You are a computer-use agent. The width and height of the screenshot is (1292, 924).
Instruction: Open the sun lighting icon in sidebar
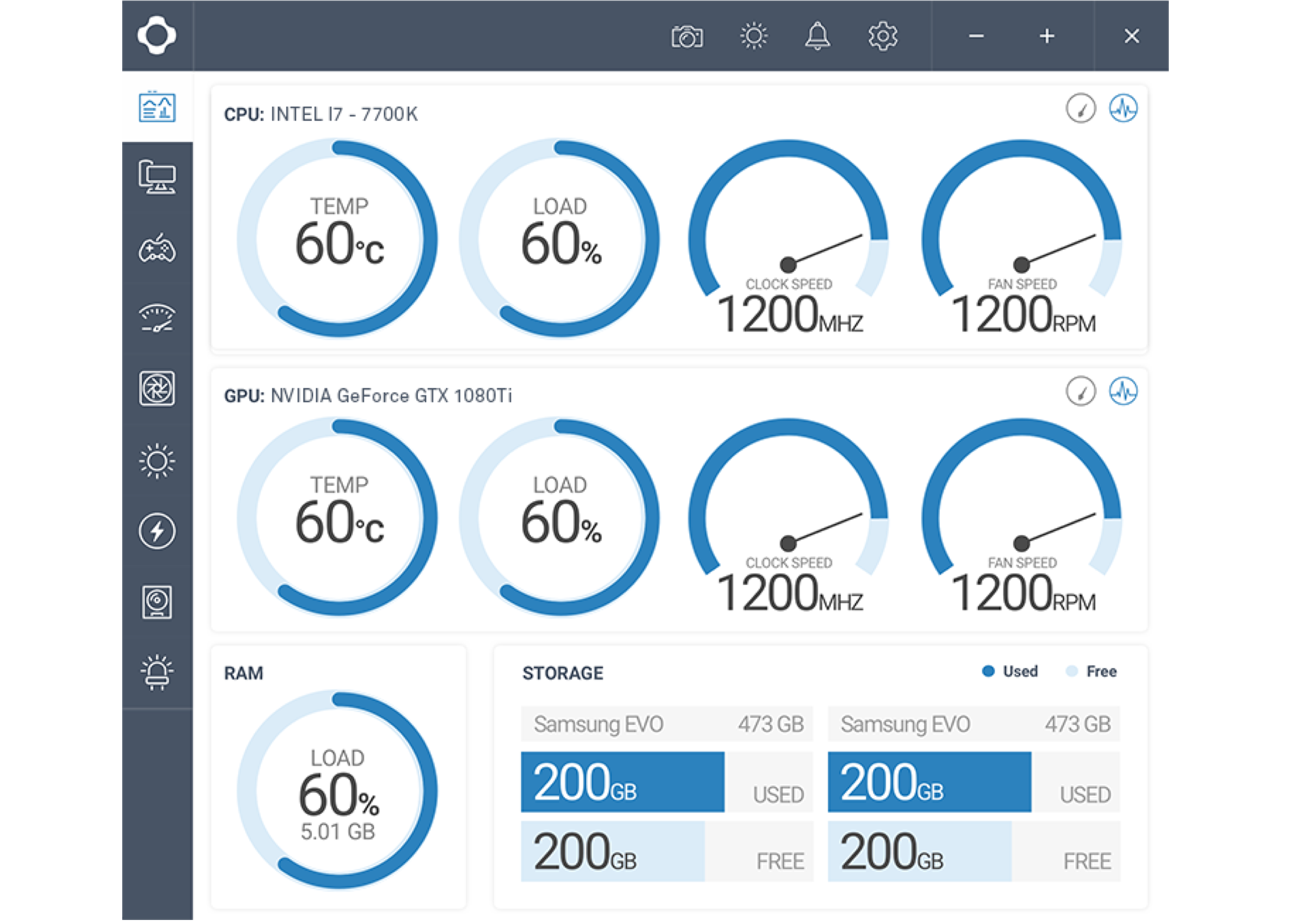click(x=157, y=460)
